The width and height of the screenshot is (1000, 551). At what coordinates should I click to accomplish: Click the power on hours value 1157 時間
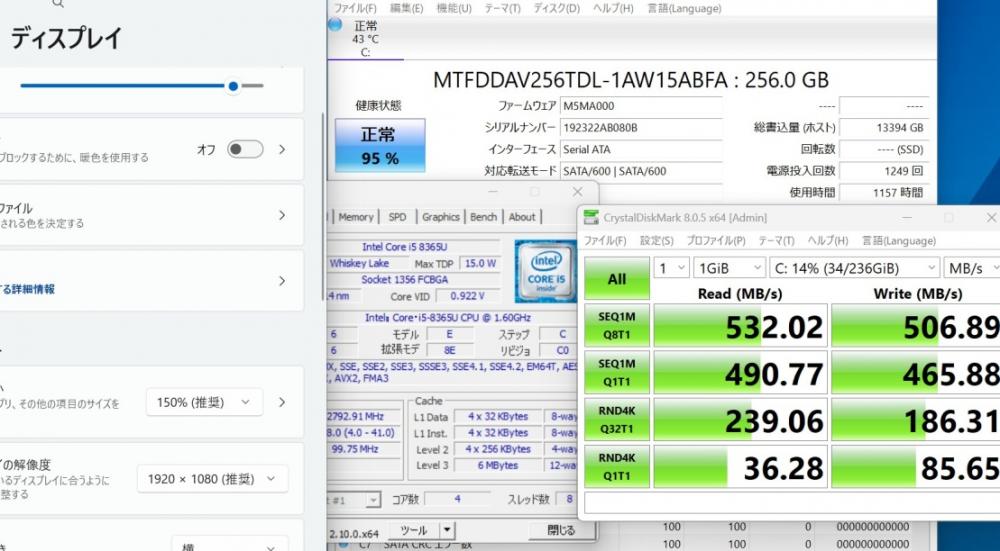click(x=884, y=192)
